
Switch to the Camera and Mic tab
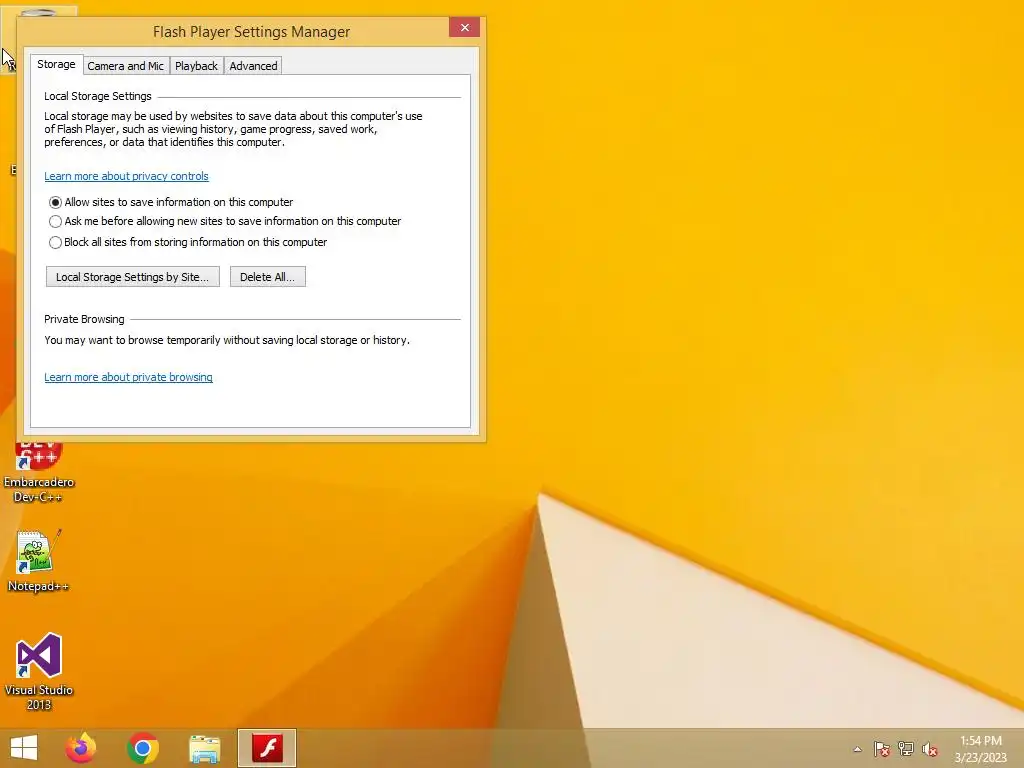125,66
